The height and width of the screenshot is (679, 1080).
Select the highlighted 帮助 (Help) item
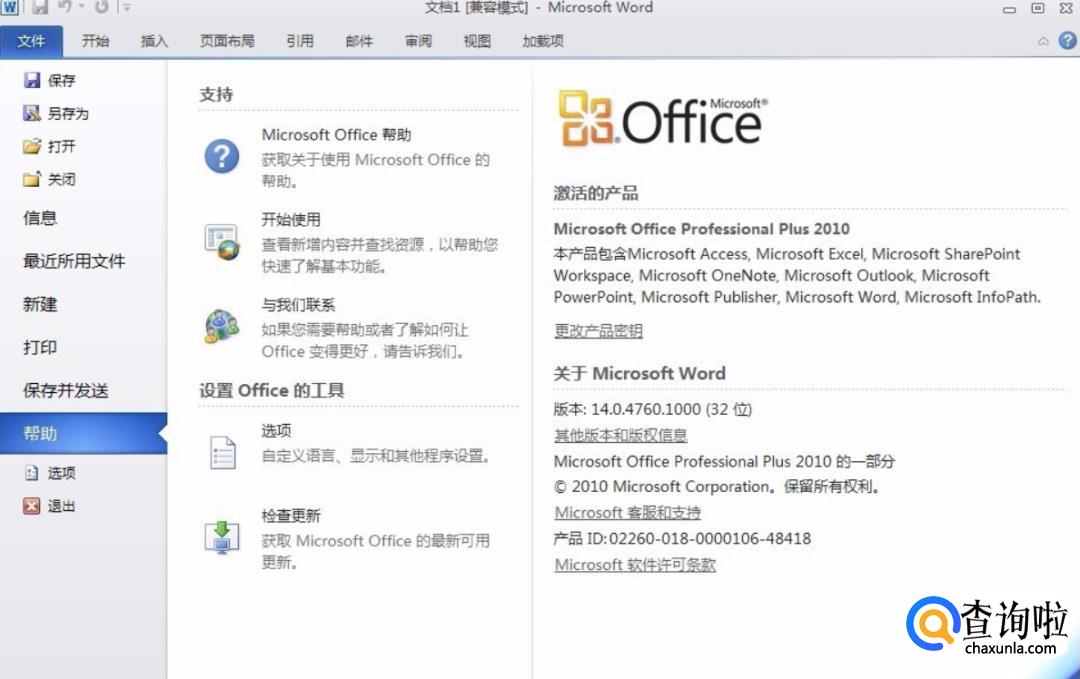83,434
